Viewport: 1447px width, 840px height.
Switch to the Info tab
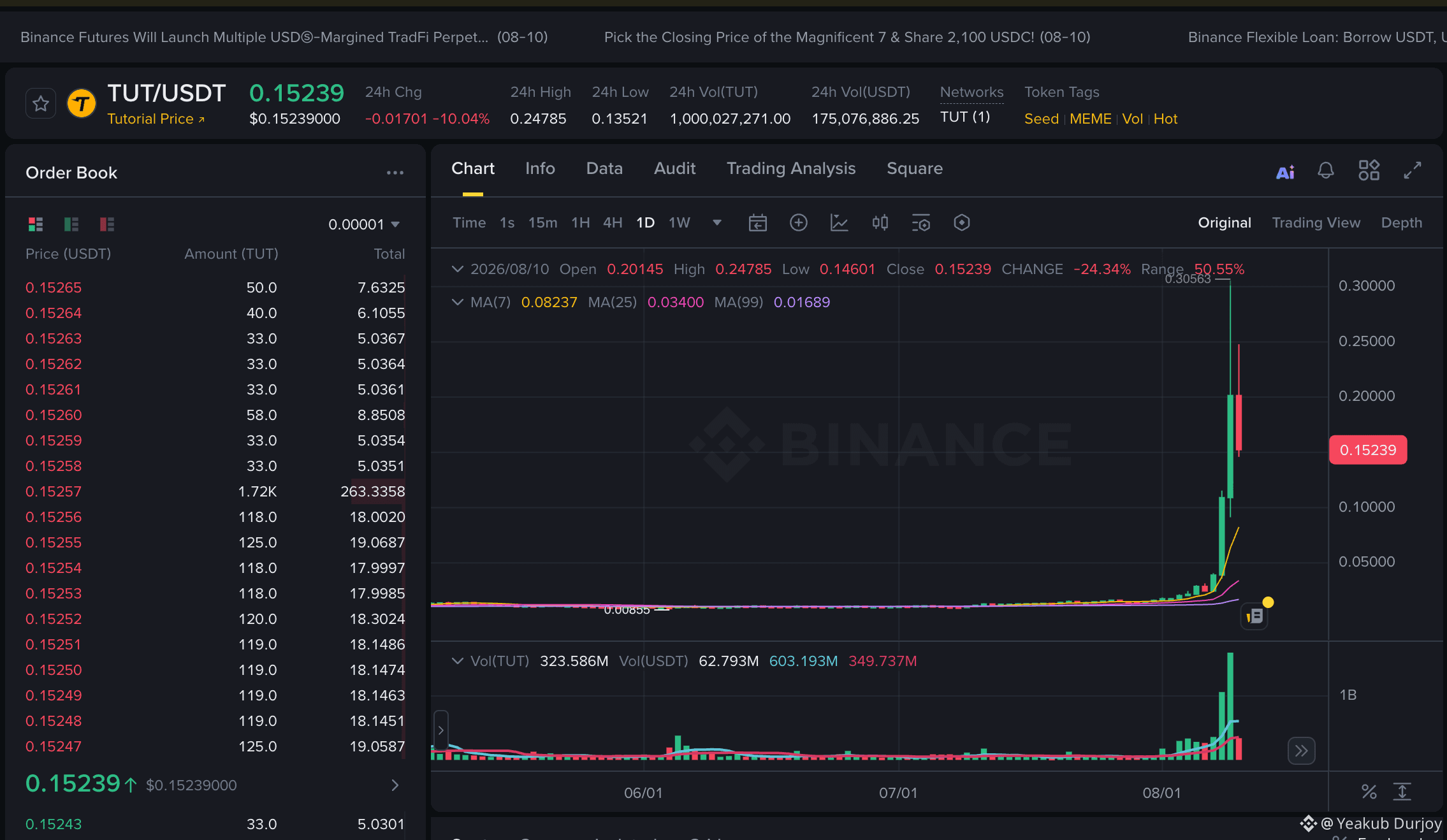540,168
